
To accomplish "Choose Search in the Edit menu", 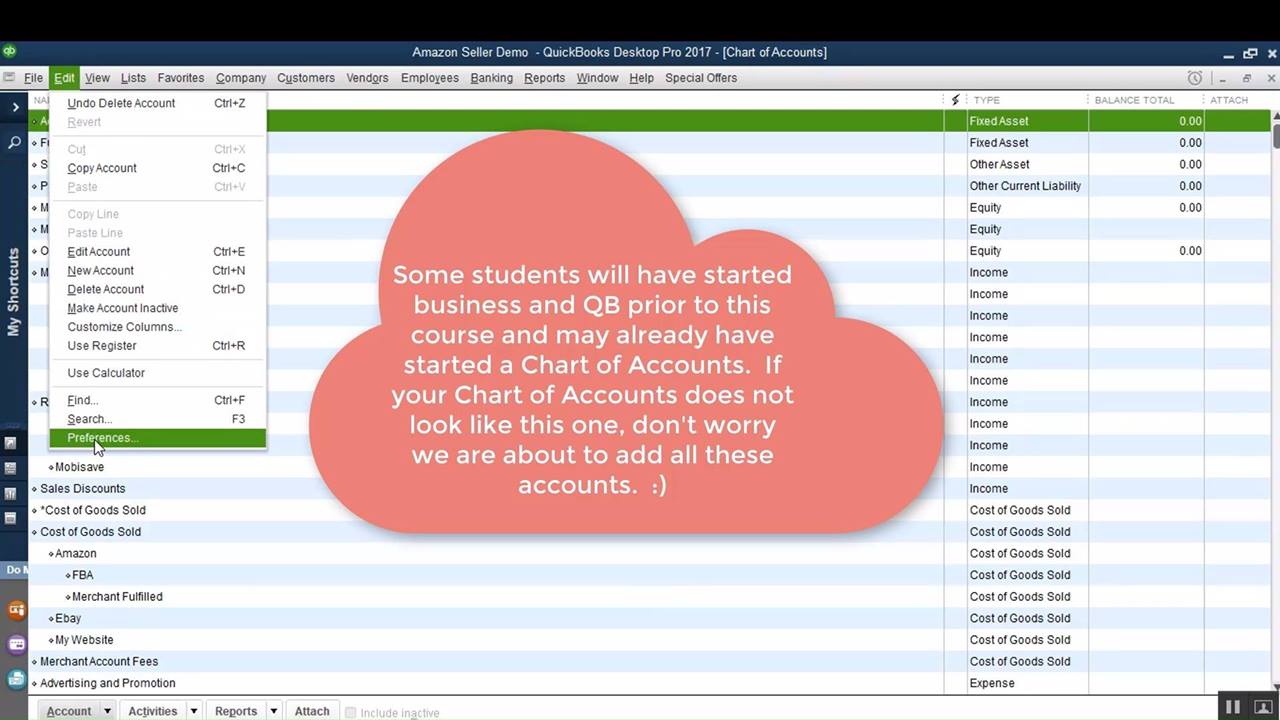I will [x=158, y=419].
